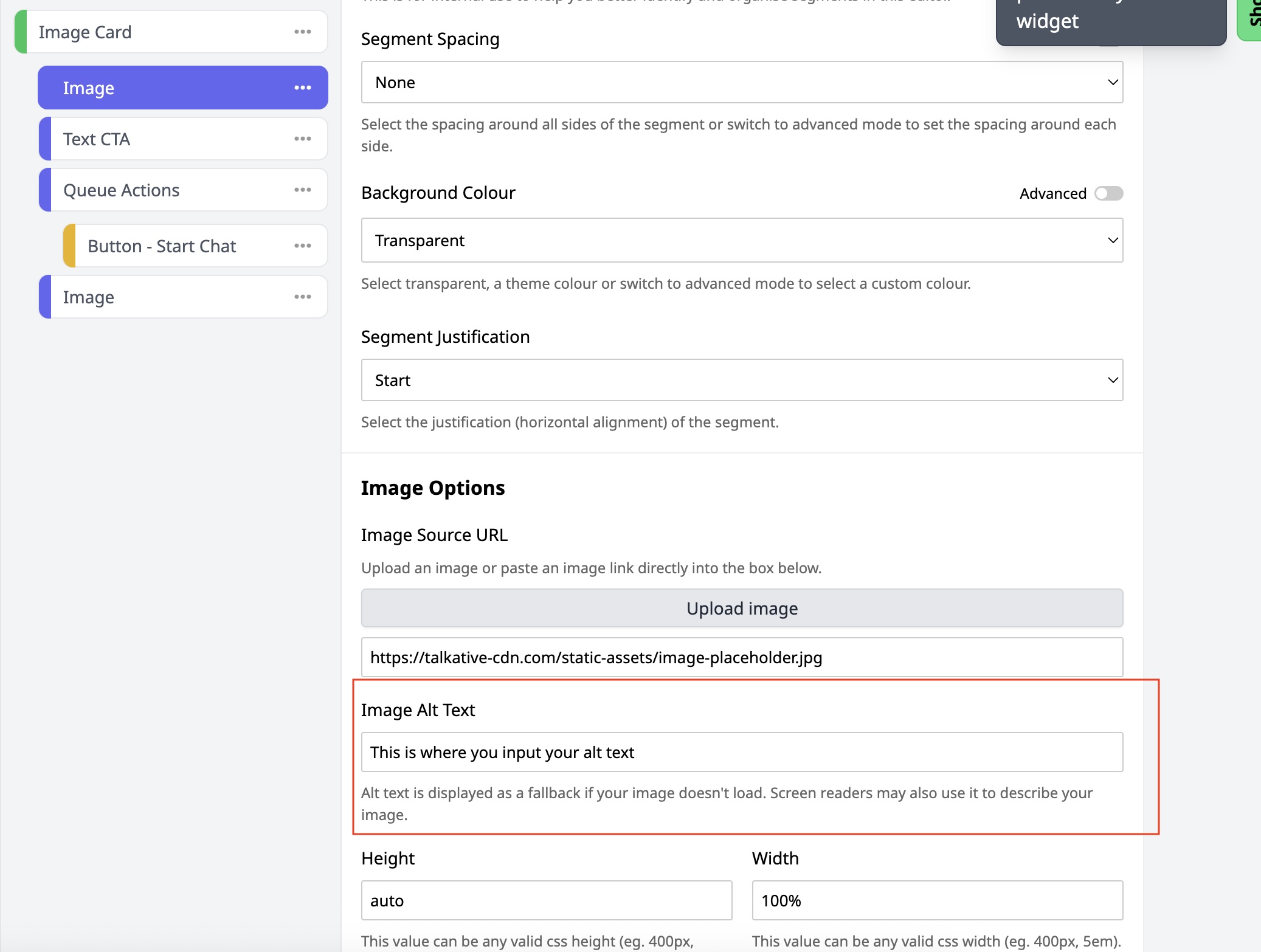This screenshot has height=952, width=1261.
Task: Open Background Colour Transparent dropdown
Action: click(x=741, y=241)
